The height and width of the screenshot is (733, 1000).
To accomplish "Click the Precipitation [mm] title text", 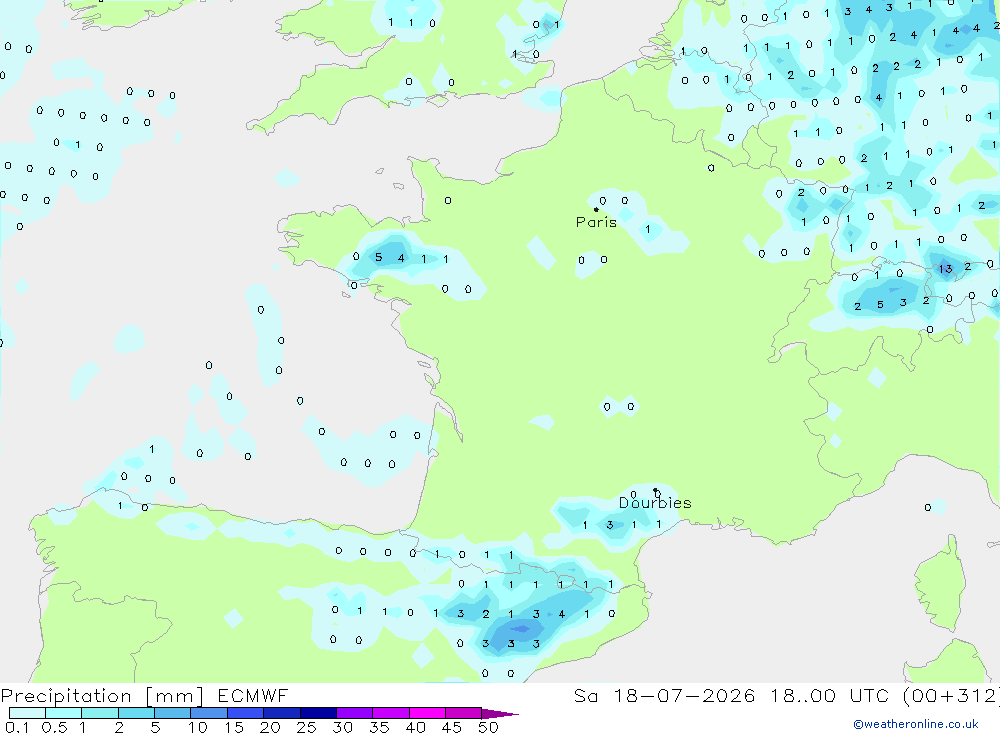I will [x=102, y=696].
